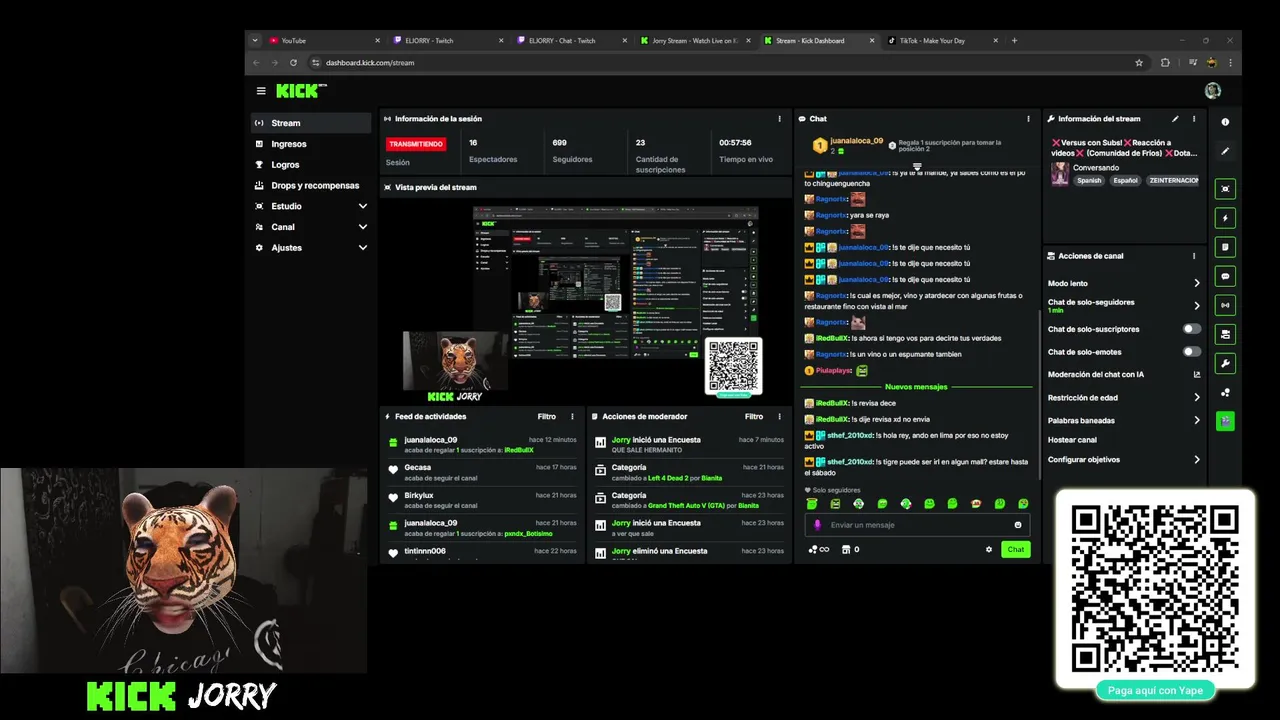Reload the dashboard page
The height and width of the screenshot is (720, 1280).
pos(293,62)
